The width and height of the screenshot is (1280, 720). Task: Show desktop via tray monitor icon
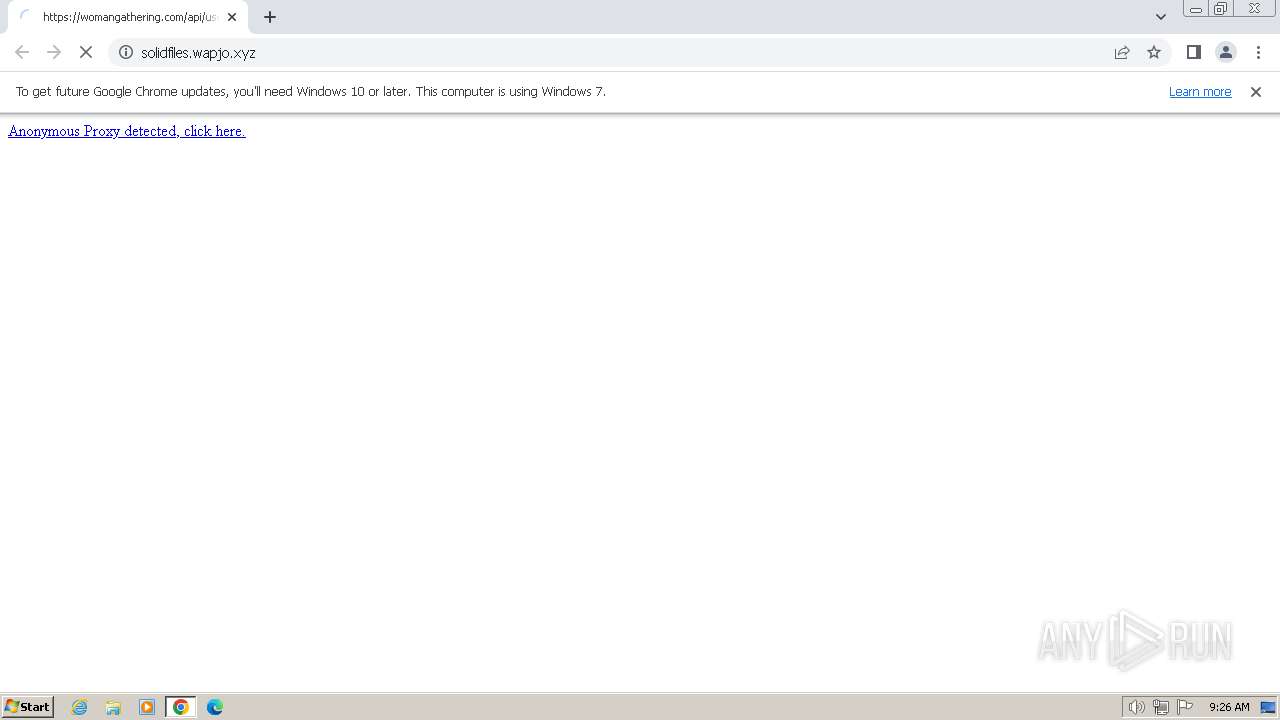pyautogui.click(x=1268, y=707)
